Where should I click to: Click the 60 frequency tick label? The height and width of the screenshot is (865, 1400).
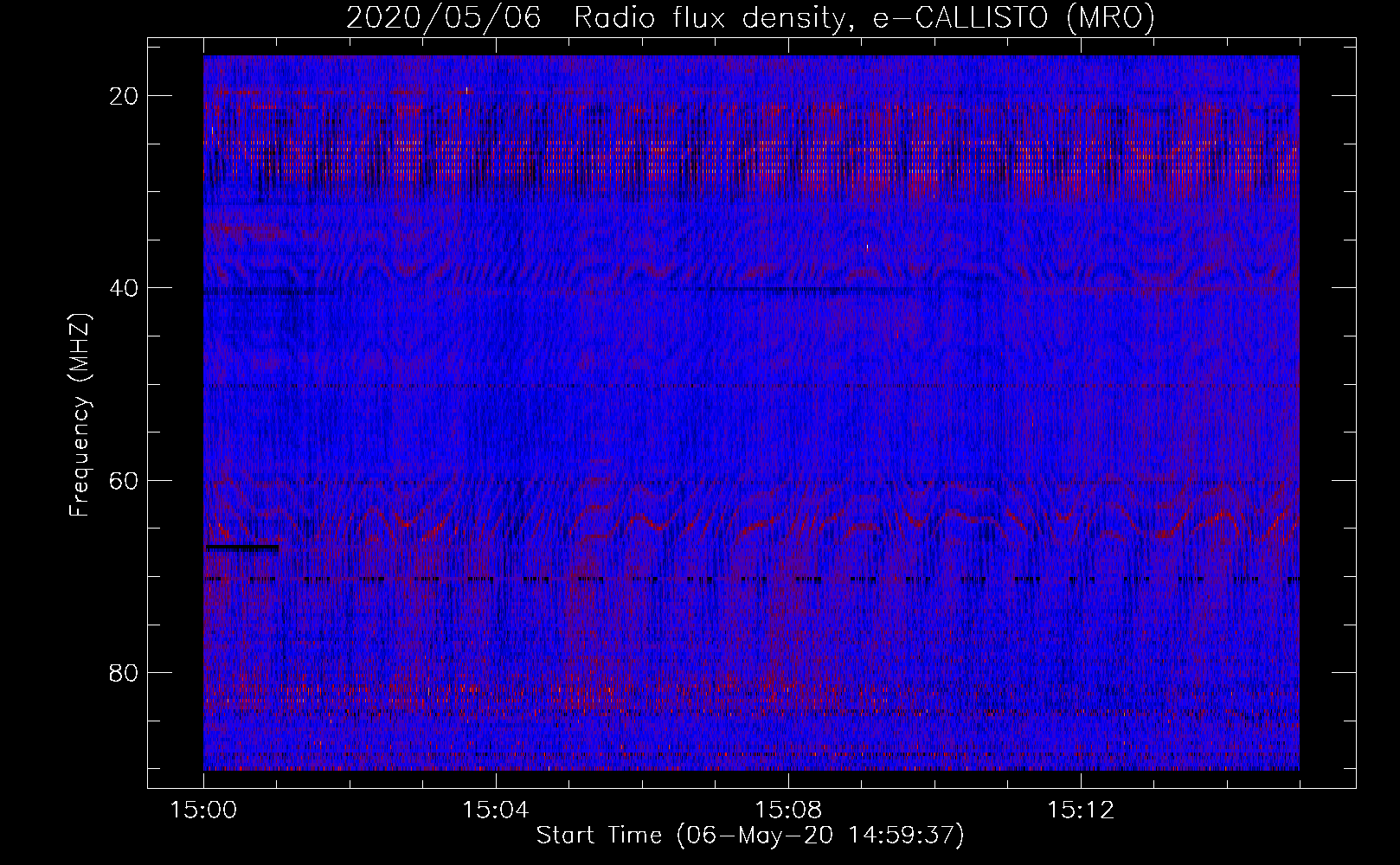tap(125, 480)
